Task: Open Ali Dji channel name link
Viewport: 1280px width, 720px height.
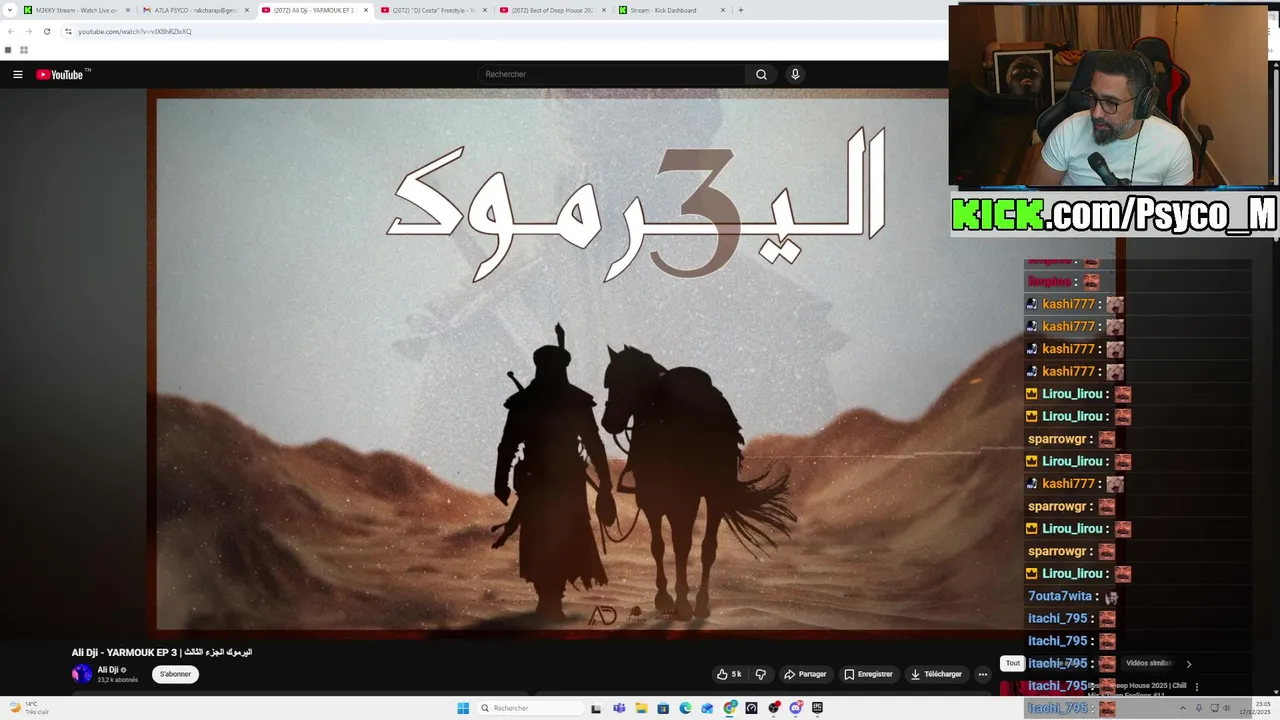Action: [x=108, y=670]
